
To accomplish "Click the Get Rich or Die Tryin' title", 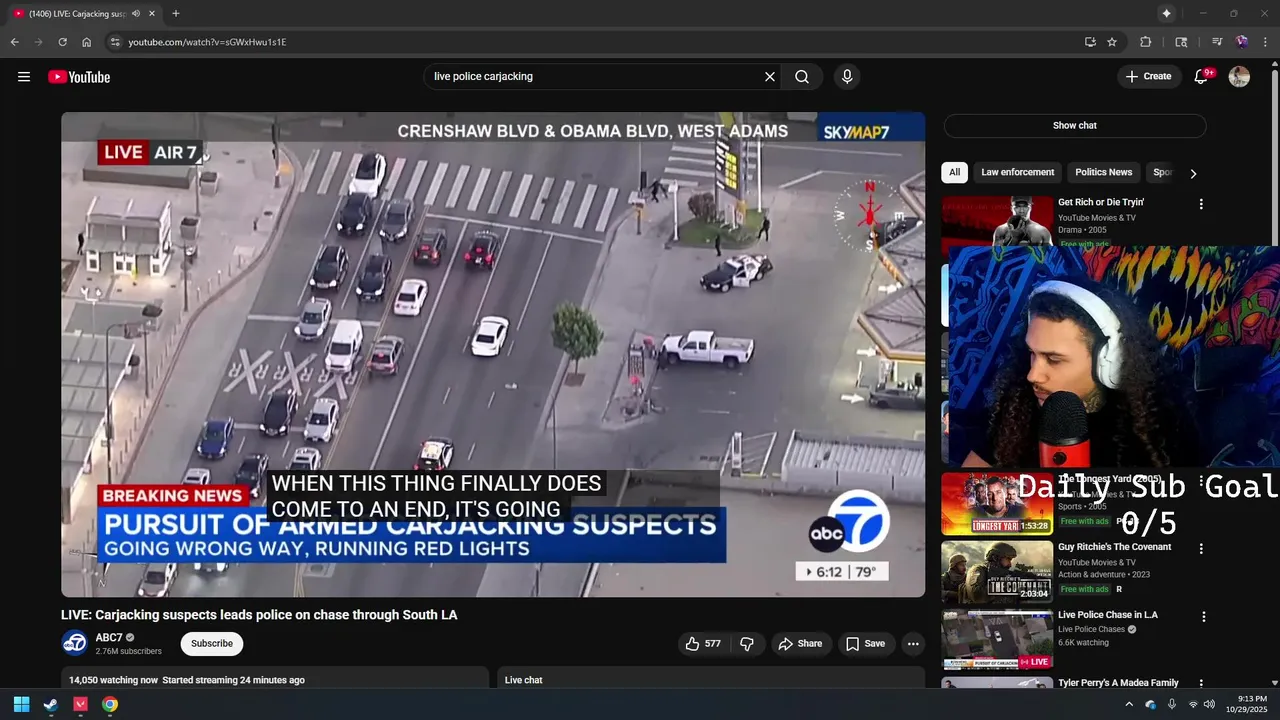I will click(1100, 202).
